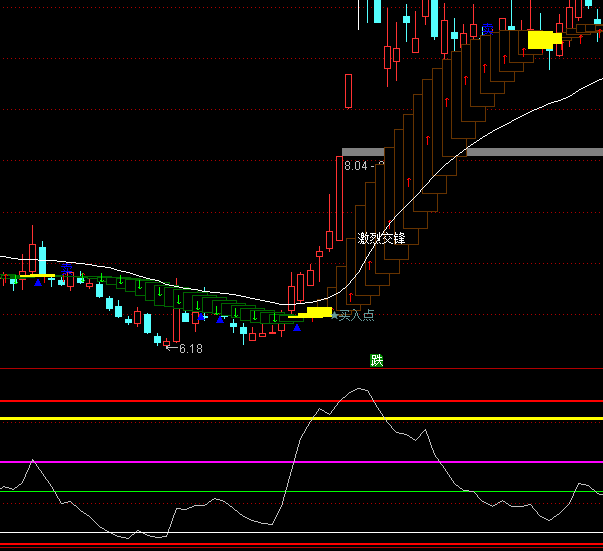The image size is (603, 551).
Task: Click the 激烈交锋 annotation text
Action: 382,238
